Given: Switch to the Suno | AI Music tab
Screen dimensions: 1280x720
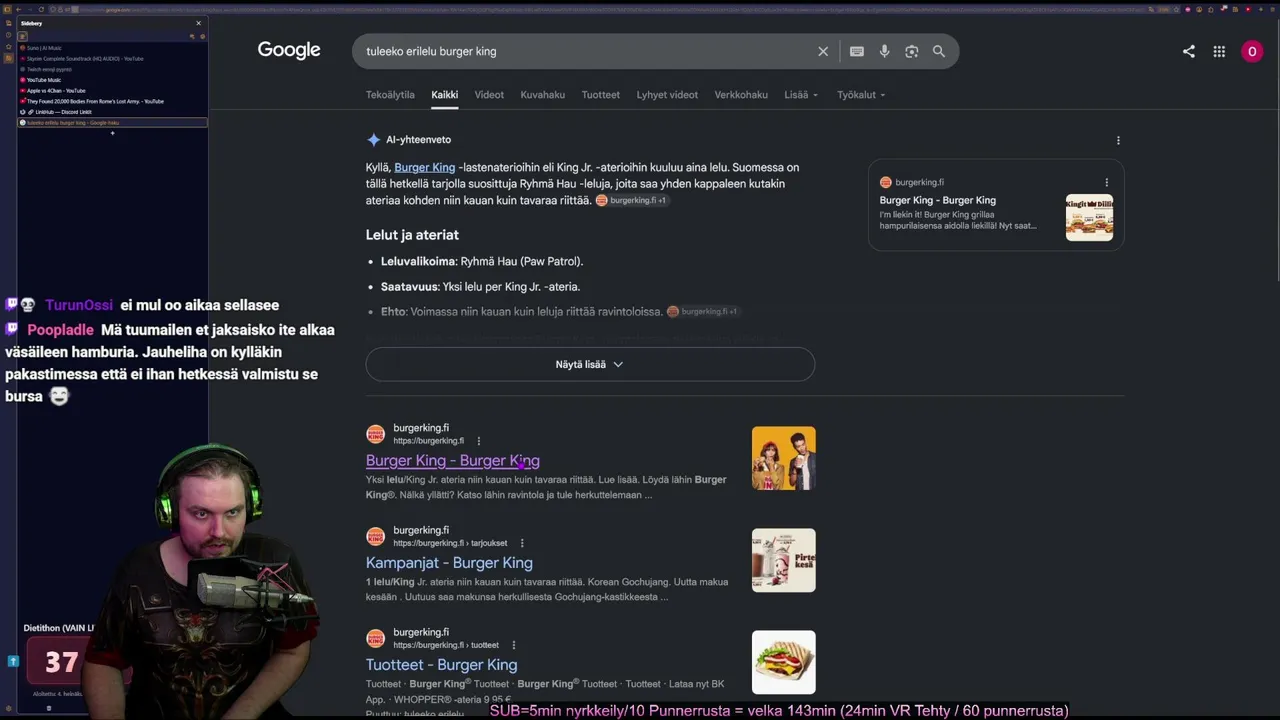Looking at the screenshot, I should [x=112, y=48].
